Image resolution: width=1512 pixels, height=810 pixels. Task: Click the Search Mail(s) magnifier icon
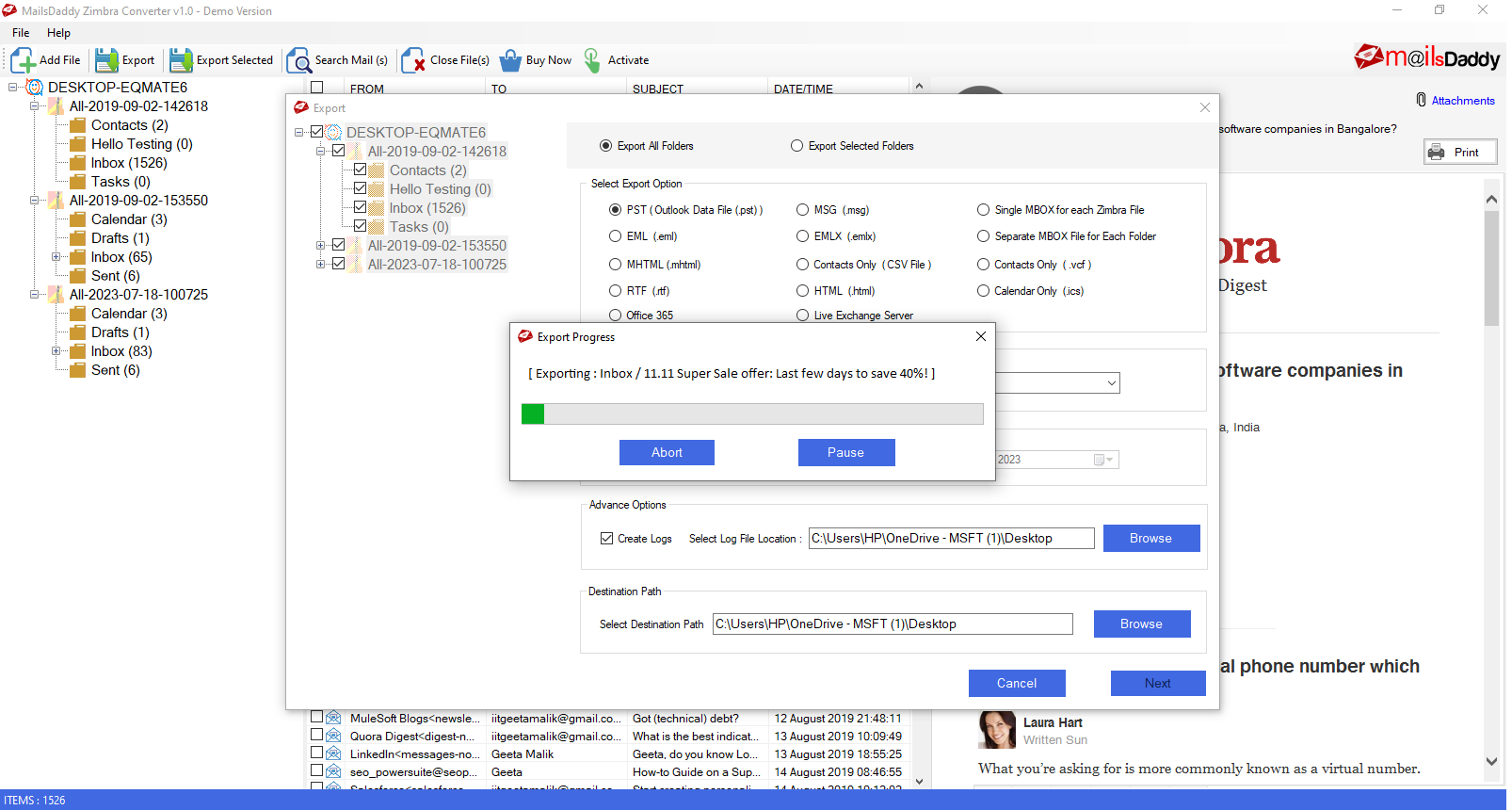coord(299,60)
